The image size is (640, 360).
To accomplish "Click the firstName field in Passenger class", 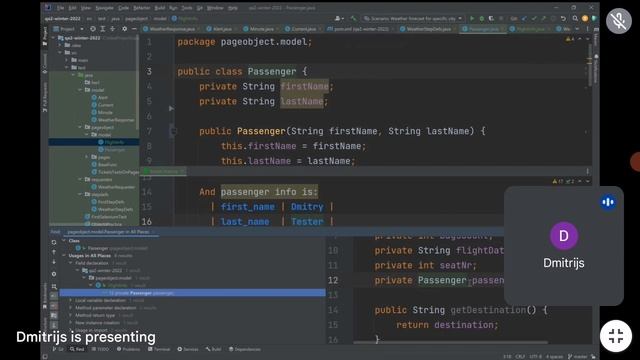I will 304,87.
